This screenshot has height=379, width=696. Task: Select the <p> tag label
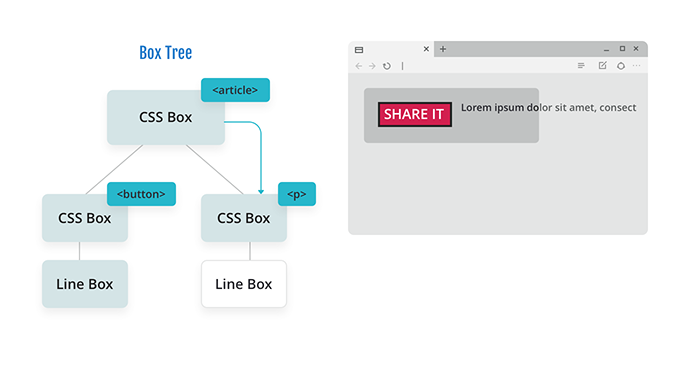click(297, 194)
